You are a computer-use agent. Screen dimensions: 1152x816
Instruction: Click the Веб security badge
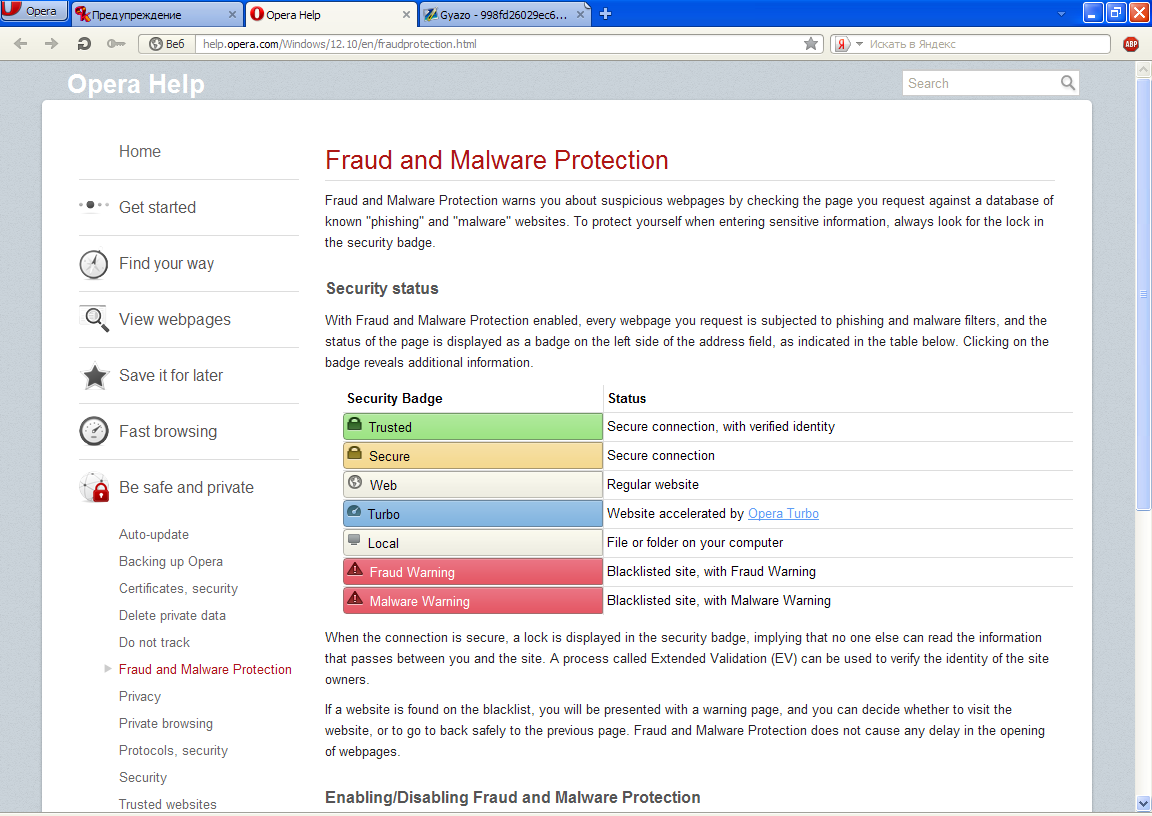167,44
